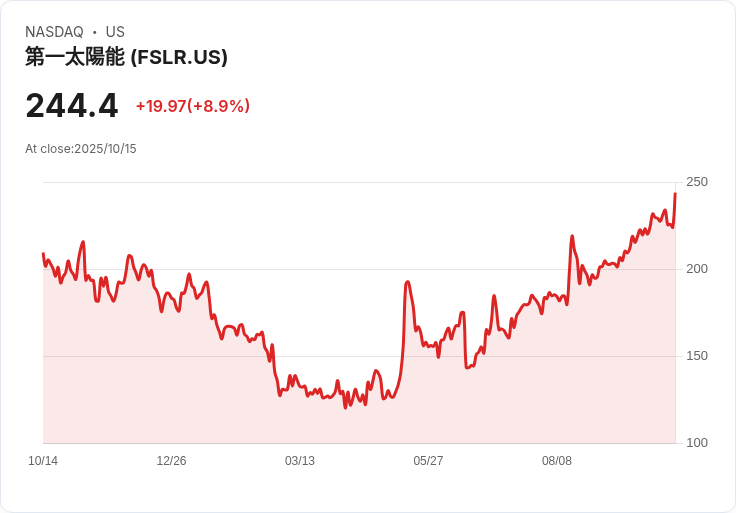Select the 05/27 date on x-axis

click(x=428, y=461)
